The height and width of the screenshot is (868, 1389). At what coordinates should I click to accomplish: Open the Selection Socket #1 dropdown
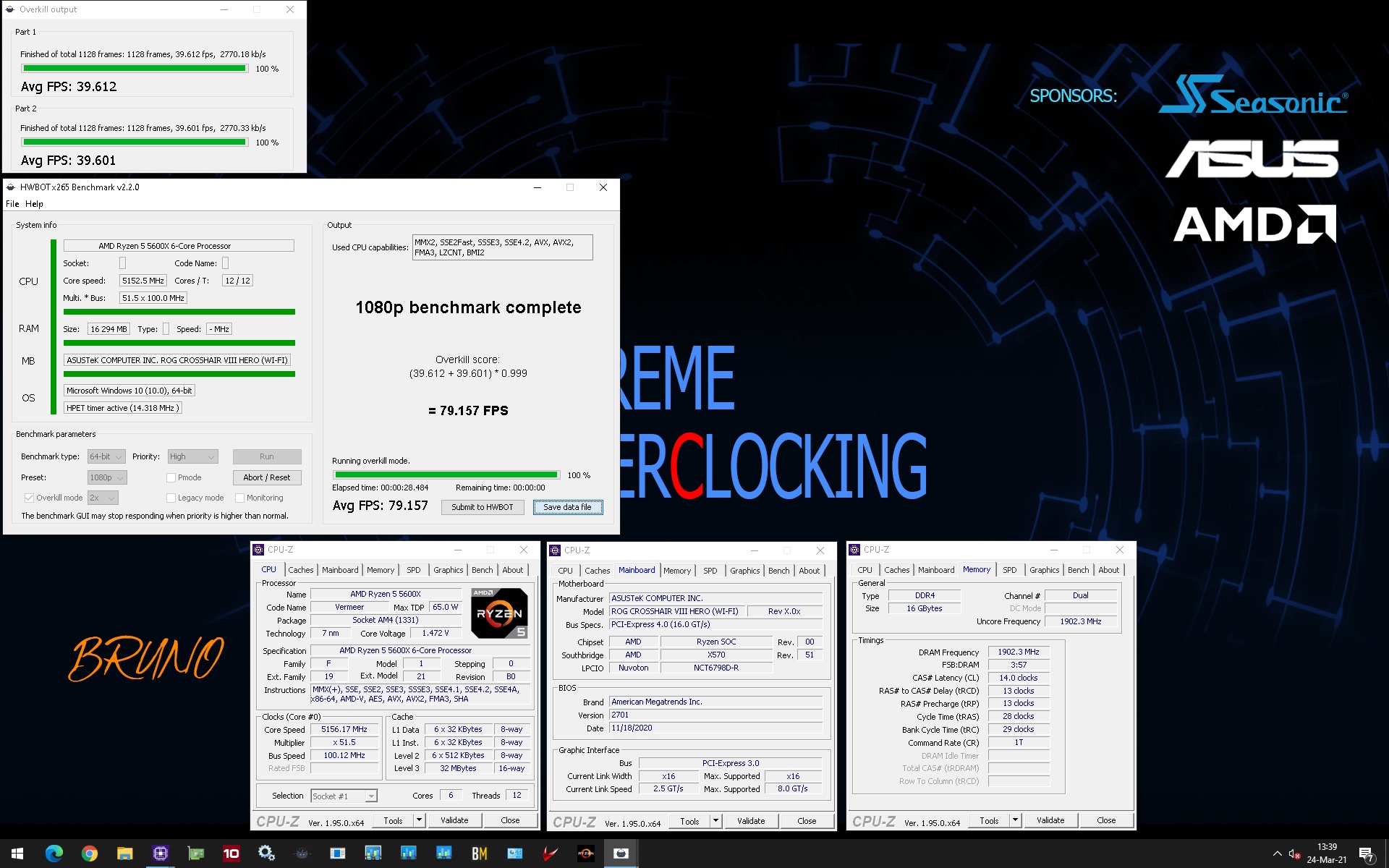point(344,796)
